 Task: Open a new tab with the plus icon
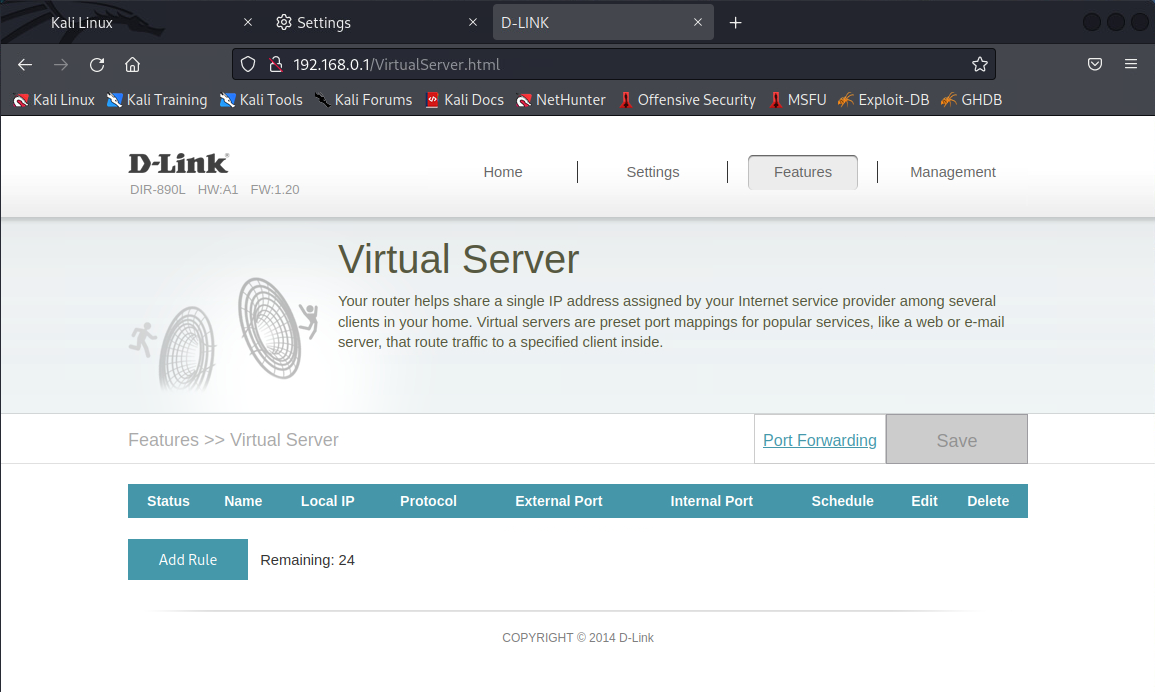(735, 23)
